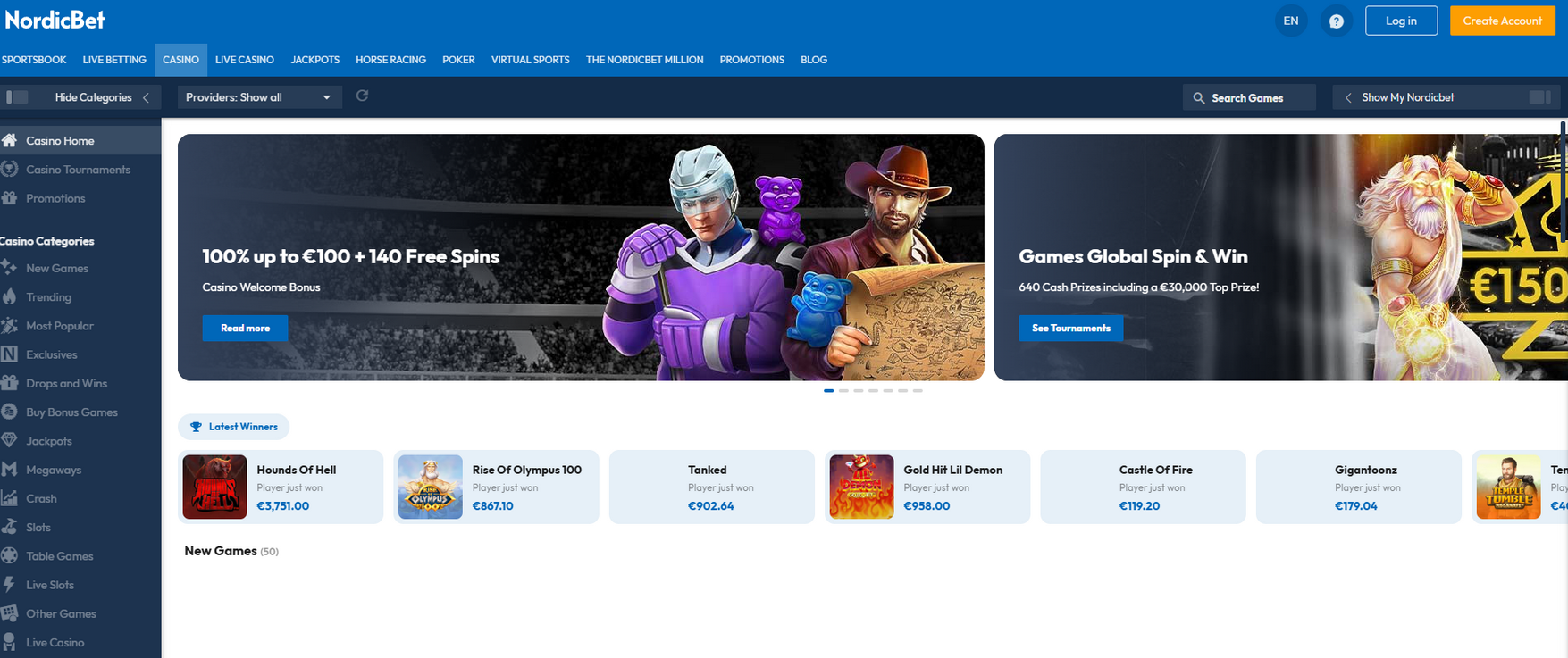Open the Horse Racing menu item
The height and width of the screenshot is (658, 1568).
(390, 60)
